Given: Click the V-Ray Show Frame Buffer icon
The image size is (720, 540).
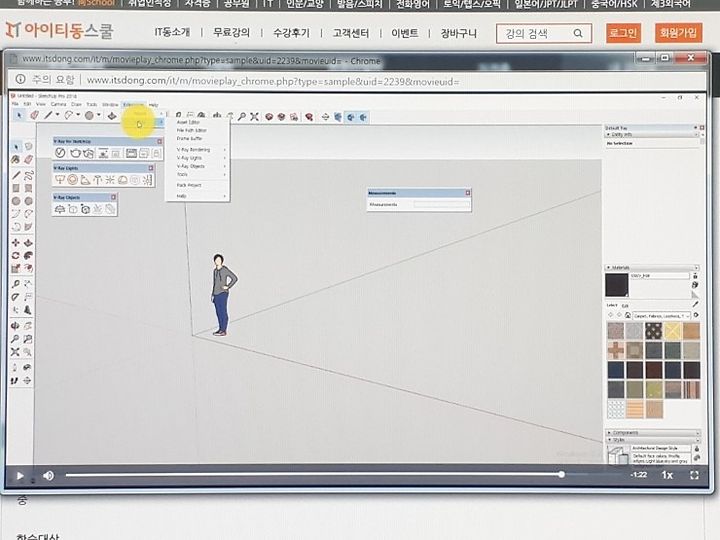Looking at the screenshot, I should pos(131,153).
